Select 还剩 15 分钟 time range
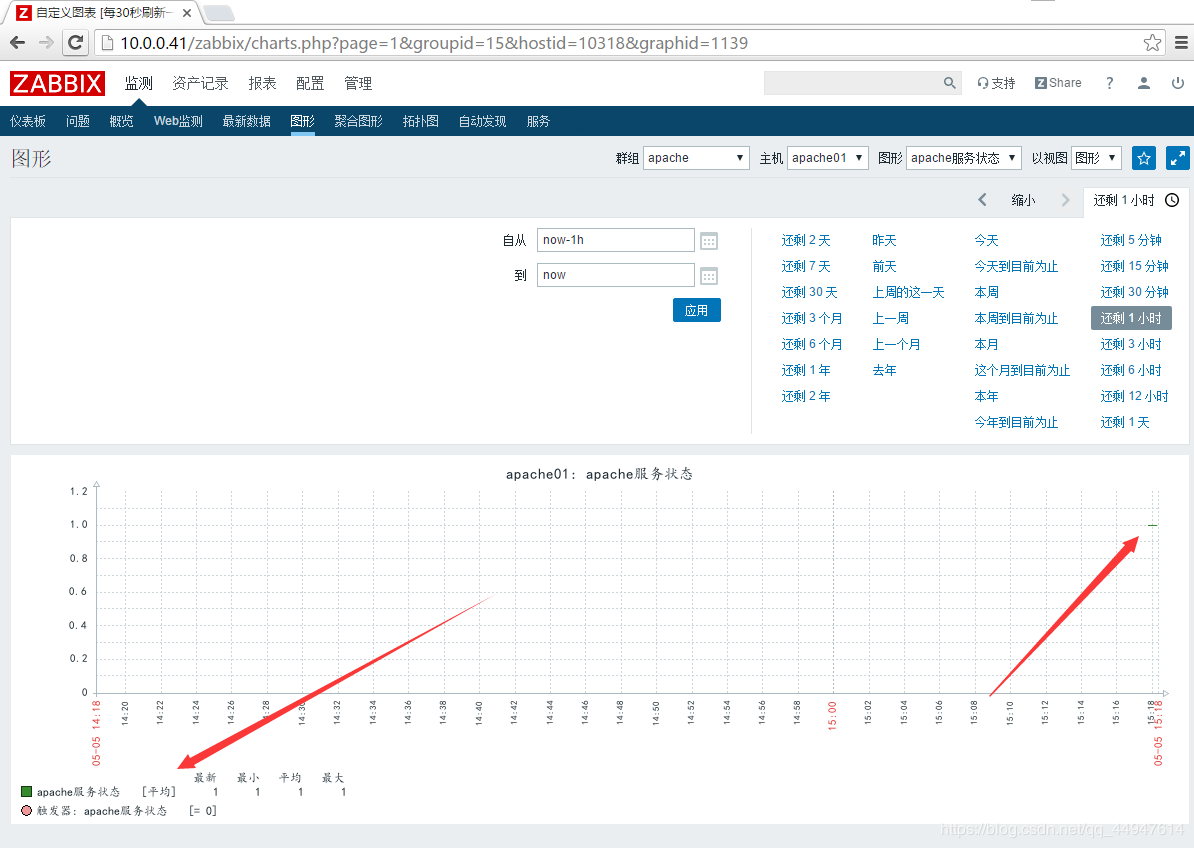Viewport: 1194px width, 848px height. (1134, 266)
